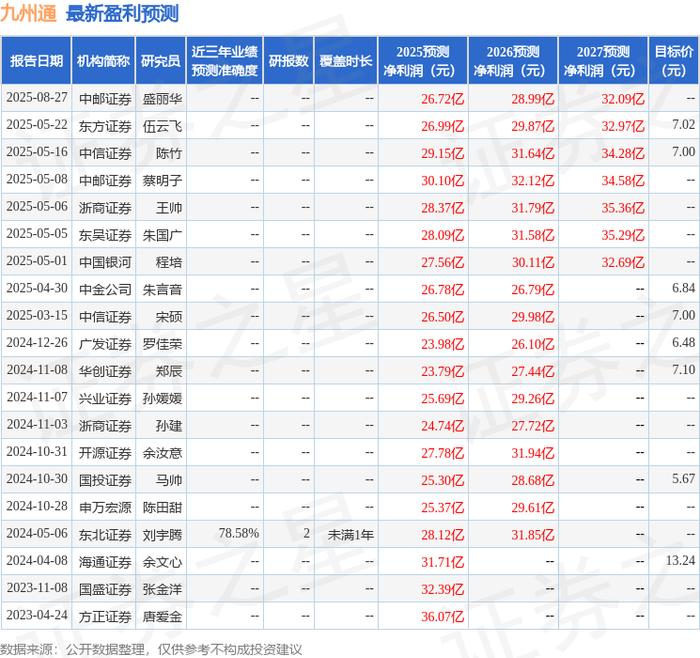Click target price 7.02
Viewport: 700px width, 658px height.
[683, 125]
